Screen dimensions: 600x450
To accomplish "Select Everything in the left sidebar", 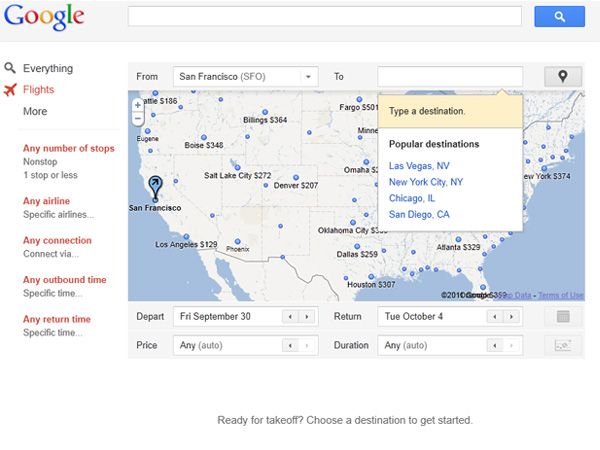I will 48,69.
